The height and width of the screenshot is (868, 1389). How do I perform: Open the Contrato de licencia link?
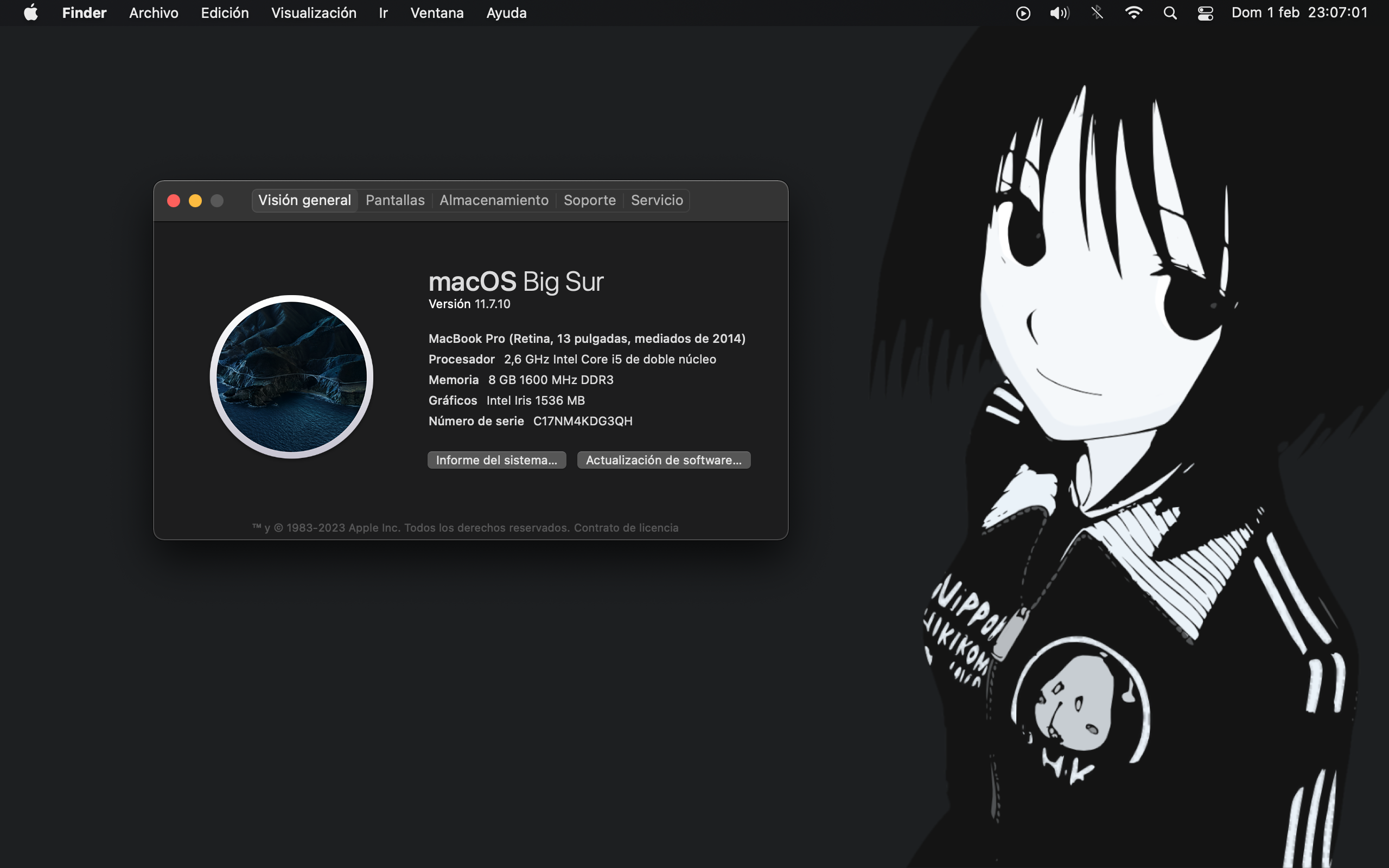(x=626, y=527)
